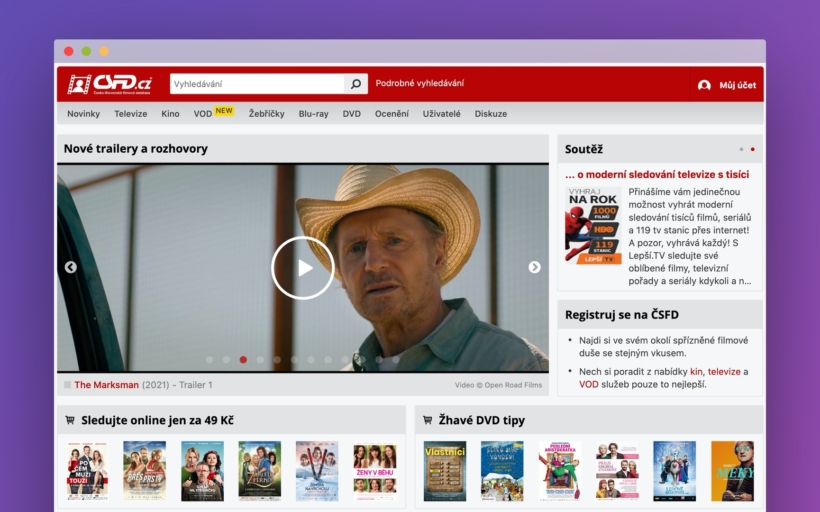Open the Po čem muži touží poster
Screen dimensions: 820x512
[87, 471]
